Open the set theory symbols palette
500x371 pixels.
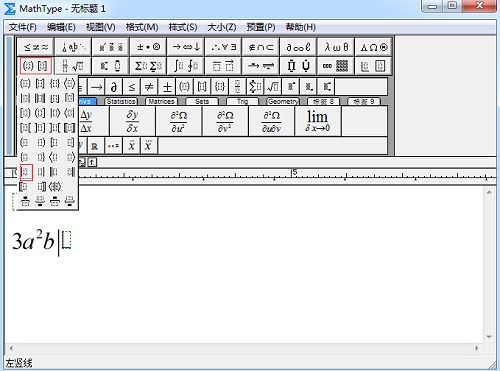click(261, 47)
